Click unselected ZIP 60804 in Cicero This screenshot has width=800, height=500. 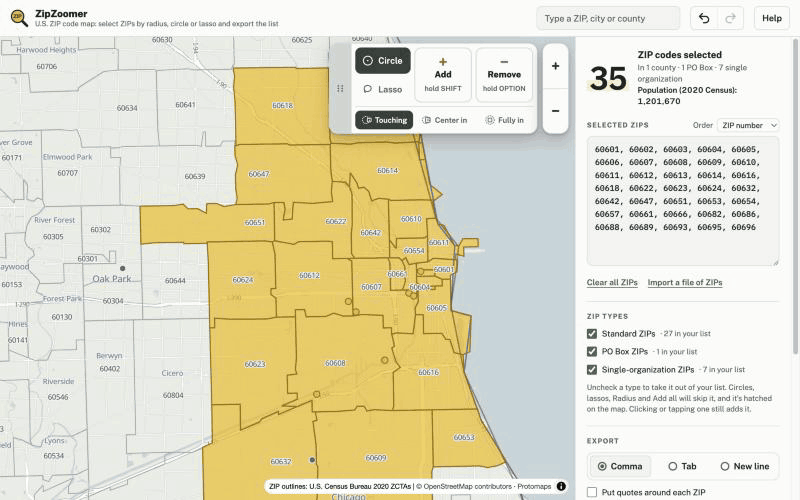pos(173,395)
